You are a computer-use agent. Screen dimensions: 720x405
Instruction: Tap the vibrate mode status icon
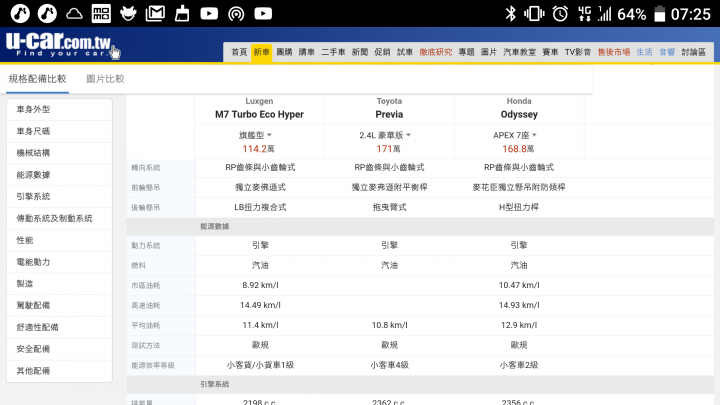point(534,14)
